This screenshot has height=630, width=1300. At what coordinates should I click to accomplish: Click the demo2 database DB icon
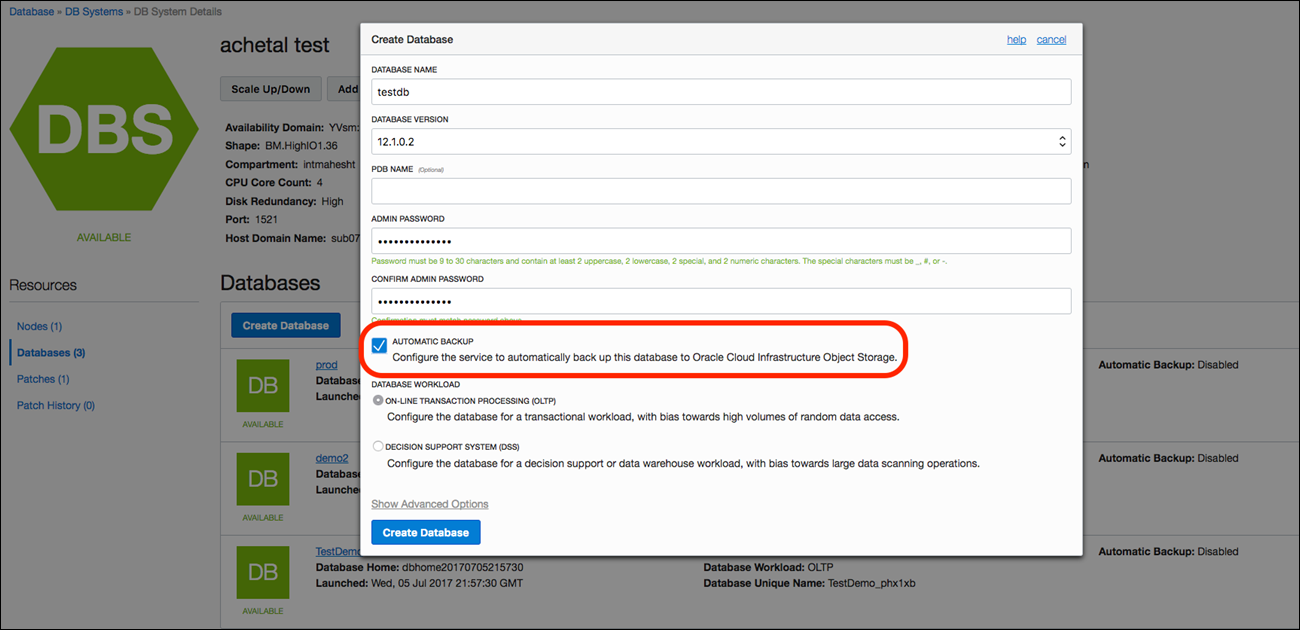[262, 478]
